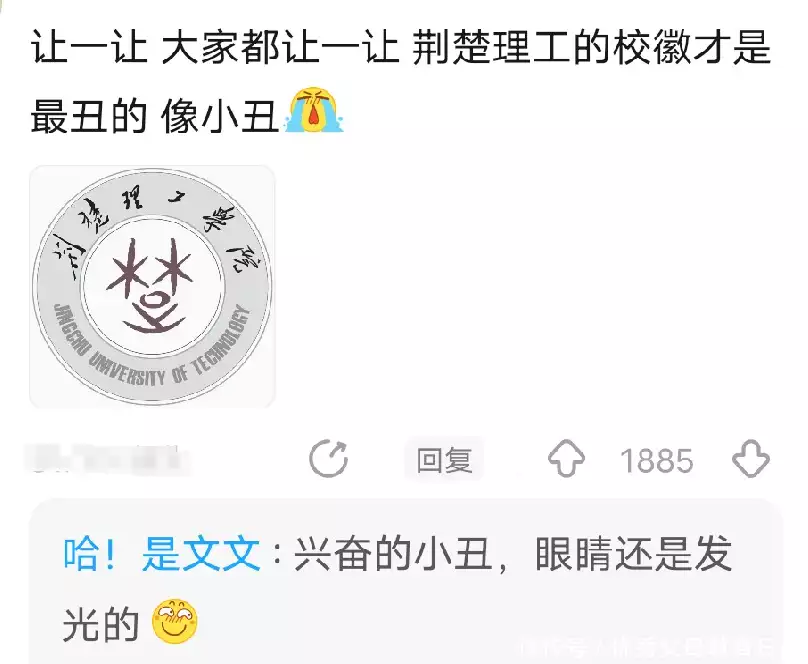Tap the circular share arrow icon

coord(329,458)
